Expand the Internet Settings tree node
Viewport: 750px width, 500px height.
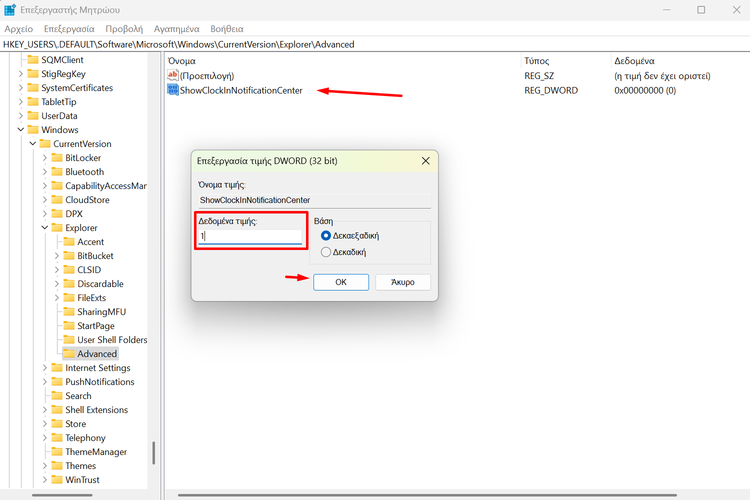coord(44,367)
